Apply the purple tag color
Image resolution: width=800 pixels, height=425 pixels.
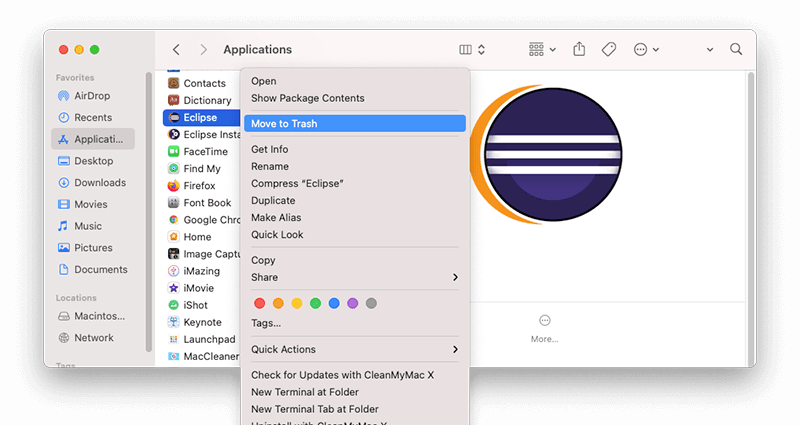(x=353, y=304)
